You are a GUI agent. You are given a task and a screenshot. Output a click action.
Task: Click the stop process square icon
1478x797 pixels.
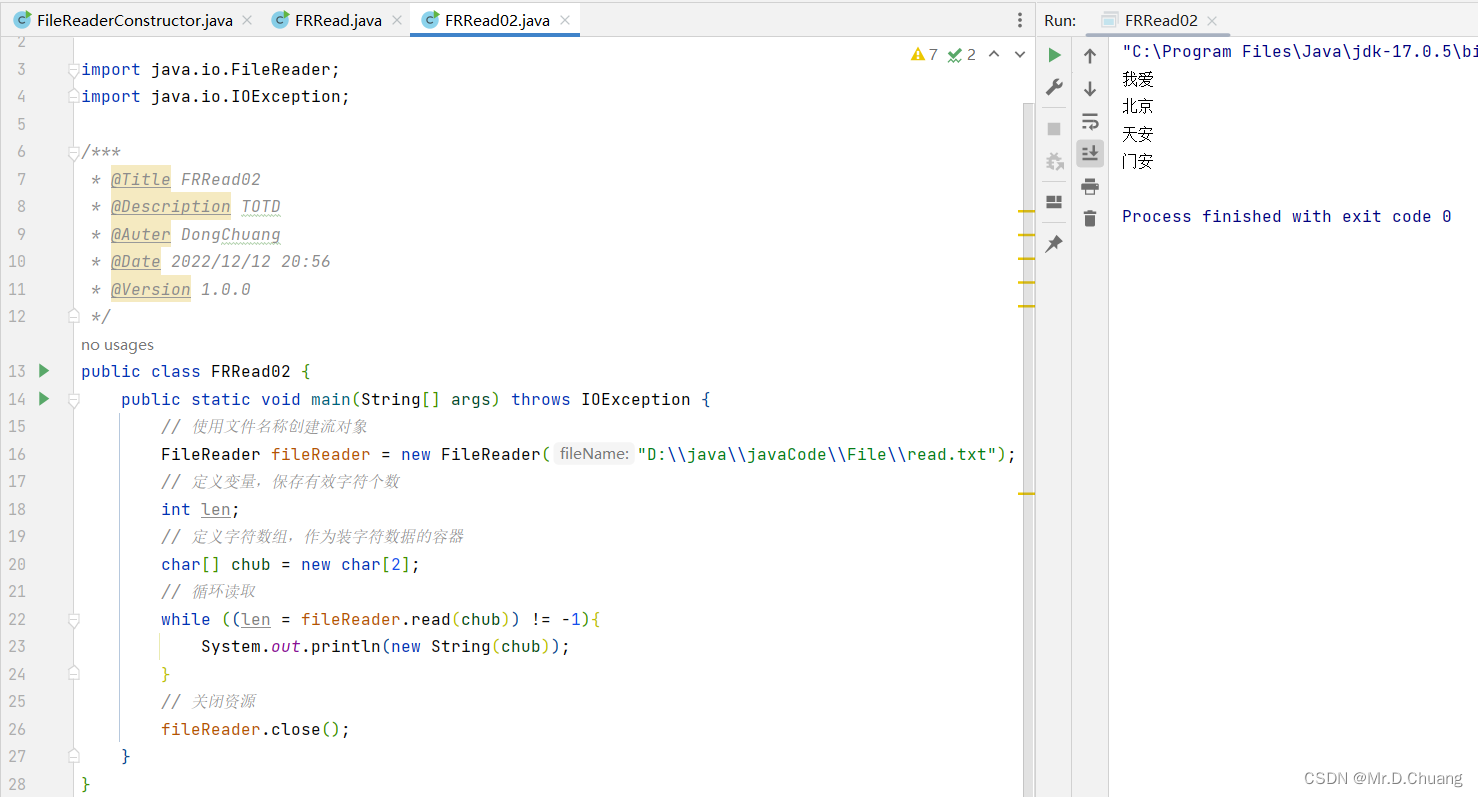(x=1054, y=129)
